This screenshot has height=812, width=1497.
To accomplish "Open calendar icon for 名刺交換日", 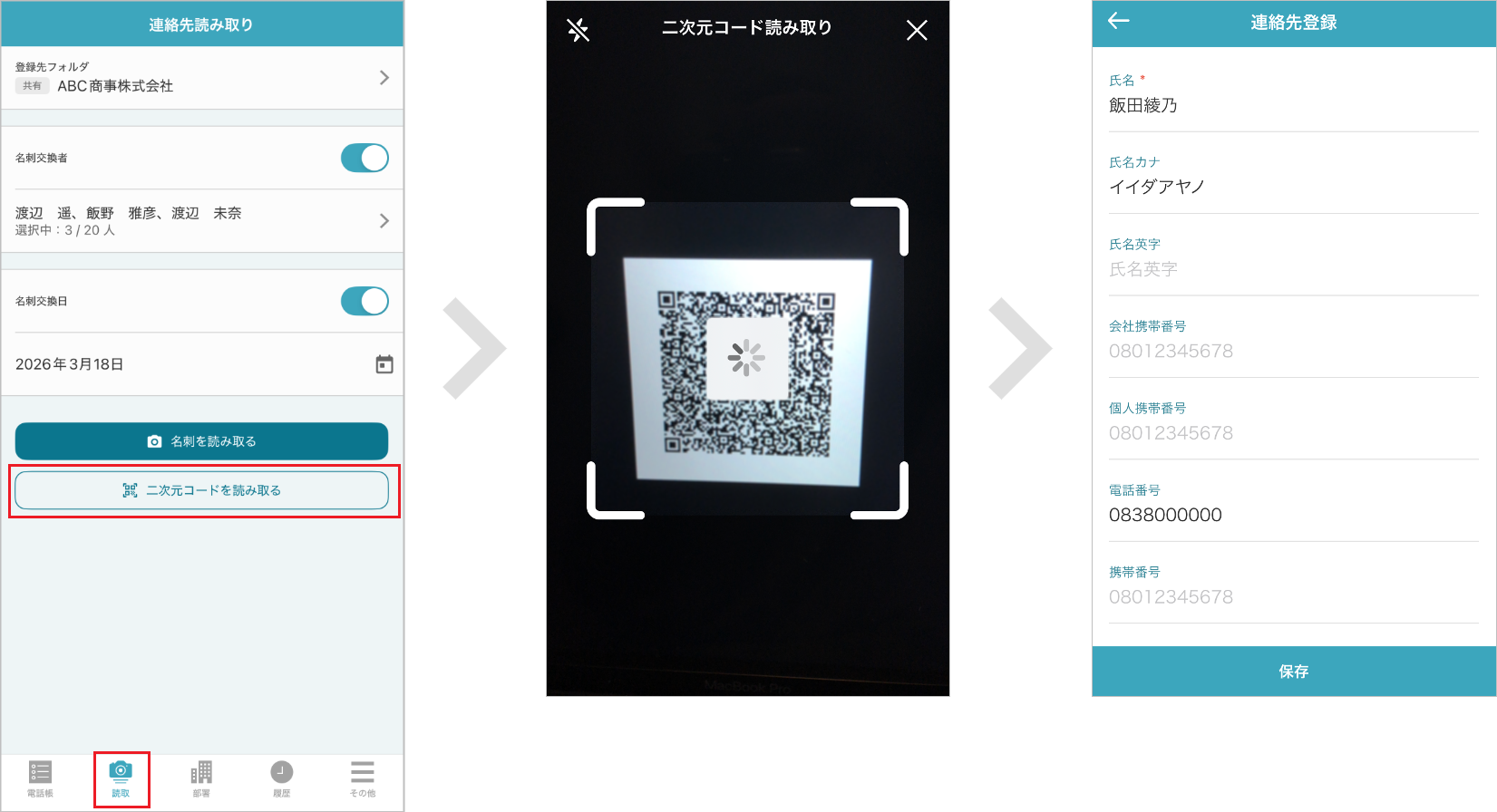I will (384, 364).
